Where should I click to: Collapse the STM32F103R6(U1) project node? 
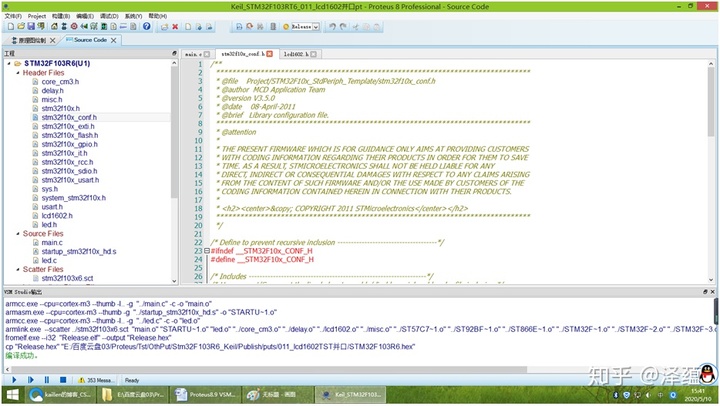[9, 63]
